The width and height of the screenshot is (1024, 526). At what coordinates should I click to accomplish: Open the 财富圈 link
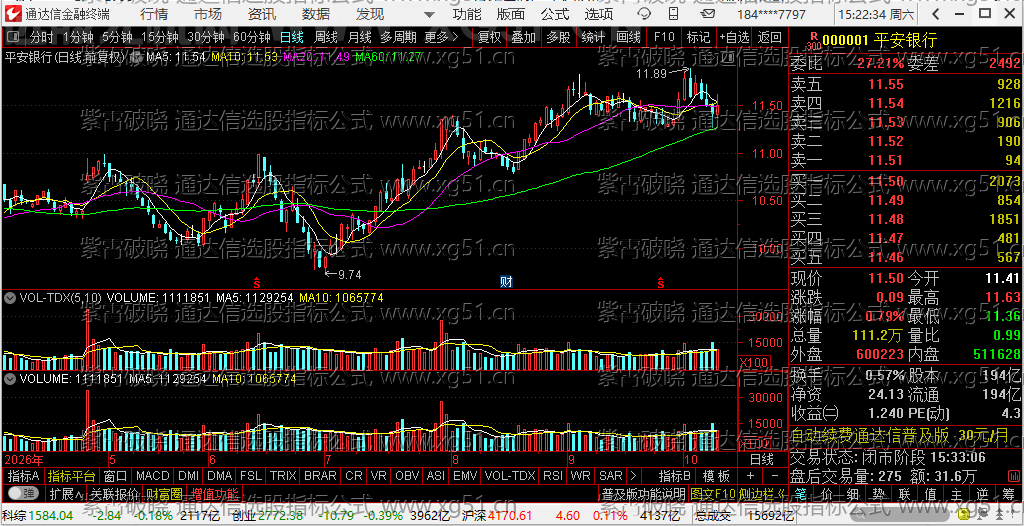tap(164, 493)
